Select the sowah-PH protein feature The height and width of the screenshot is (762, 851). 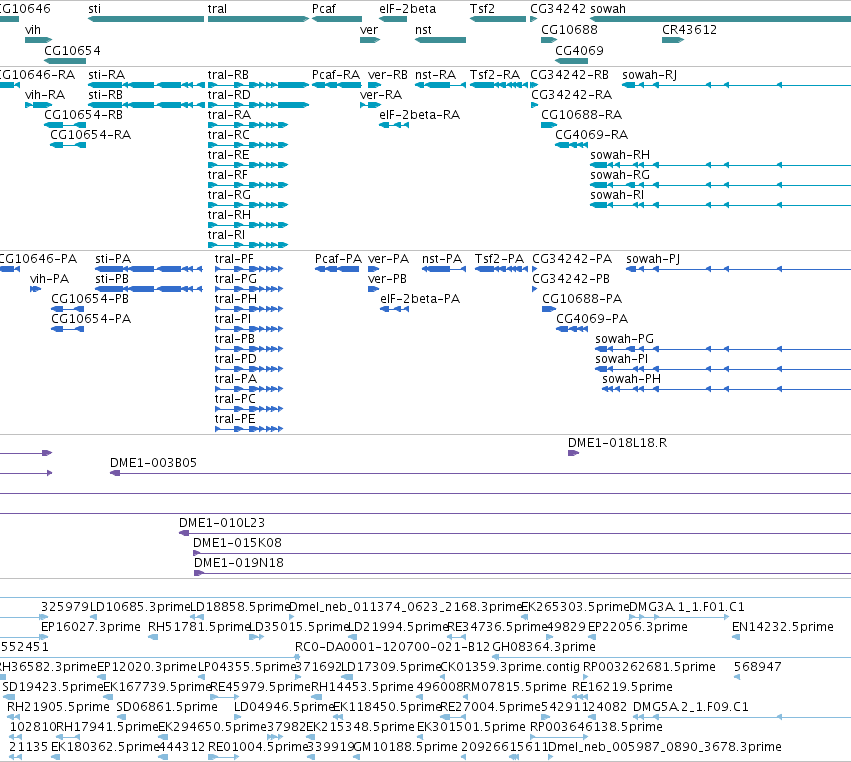click(726, 389)
